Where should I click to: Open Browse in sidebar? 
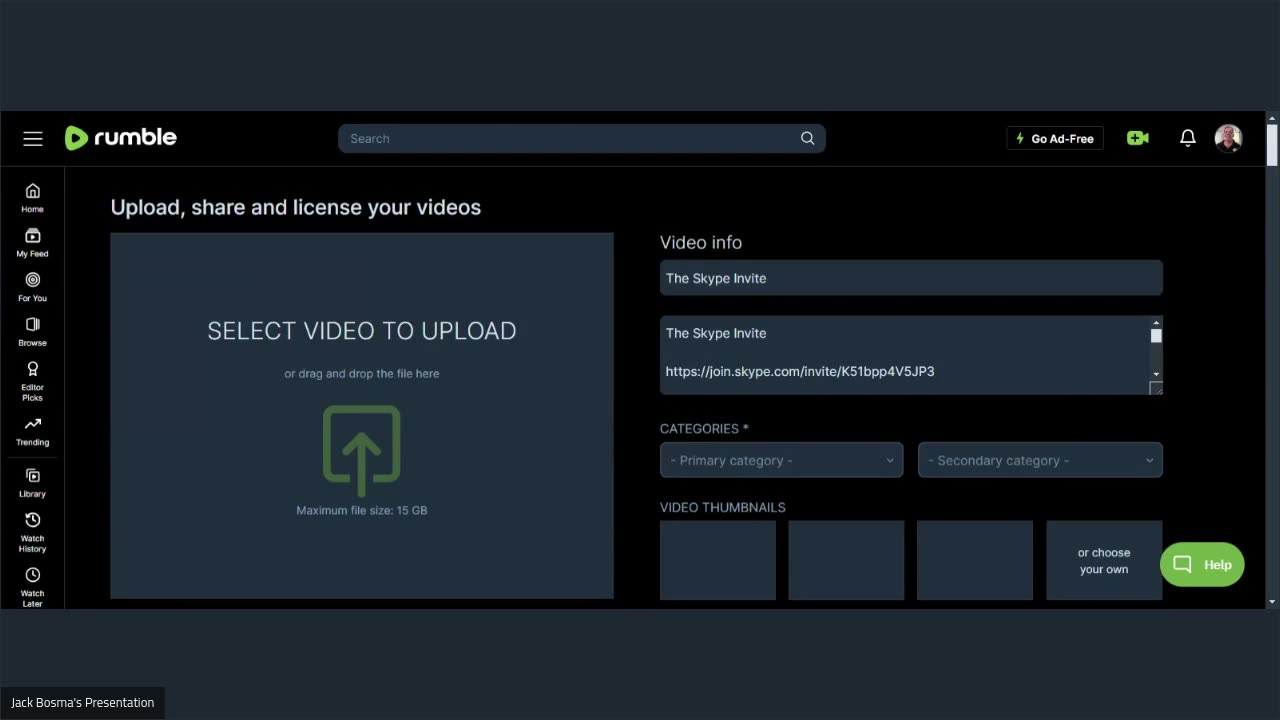32,331
